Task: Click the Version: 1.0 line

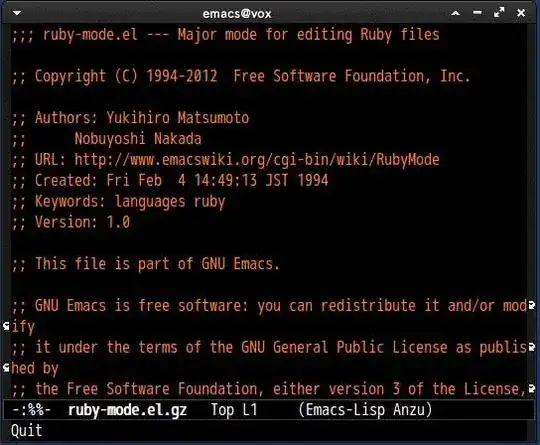Action: coord(71,222)
